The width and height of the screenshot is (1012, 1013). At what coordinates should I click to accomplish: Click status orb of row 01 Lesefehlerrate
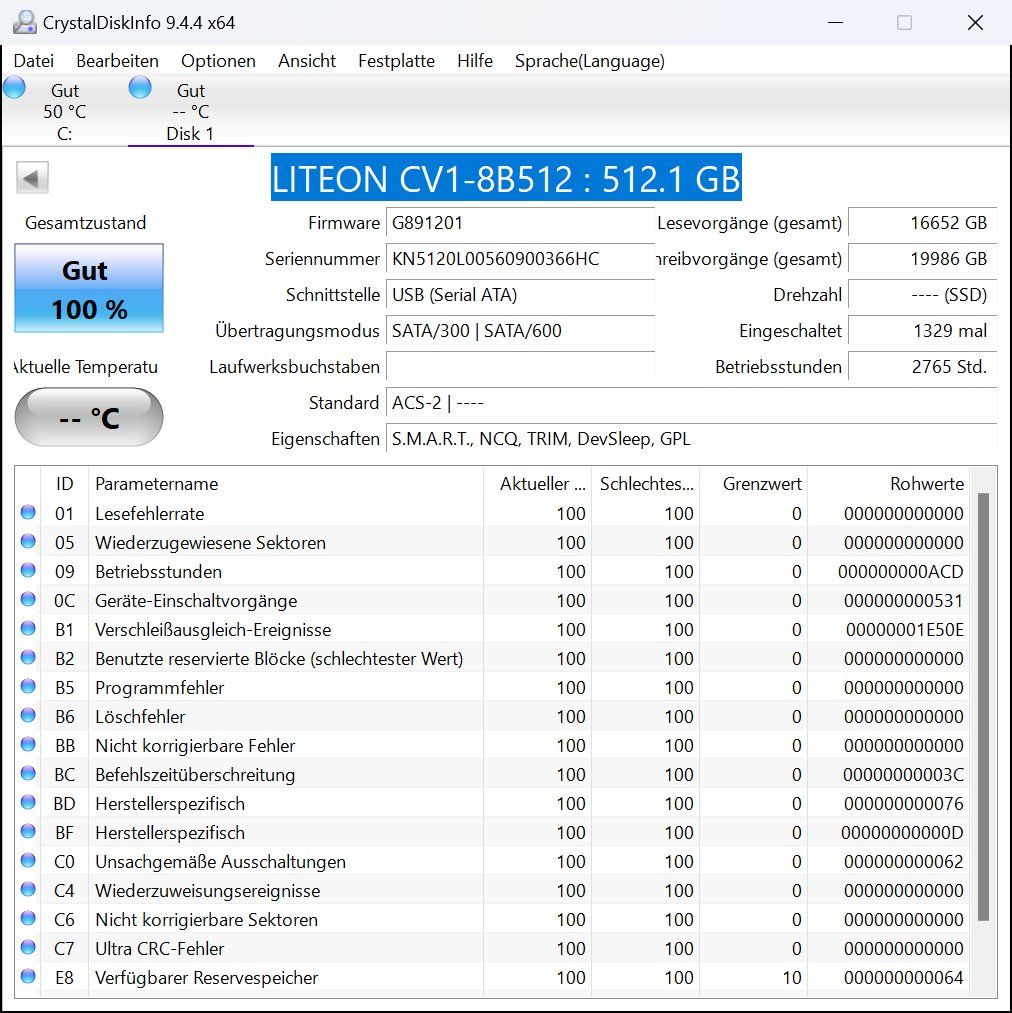coord(28,512)
